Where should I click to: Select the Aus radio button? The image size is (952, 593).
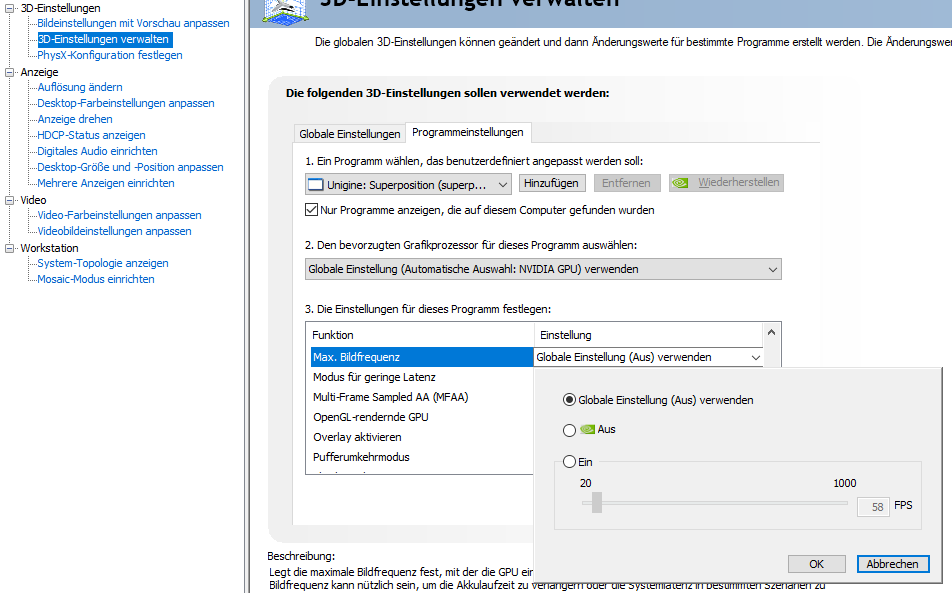pos(569,430)
